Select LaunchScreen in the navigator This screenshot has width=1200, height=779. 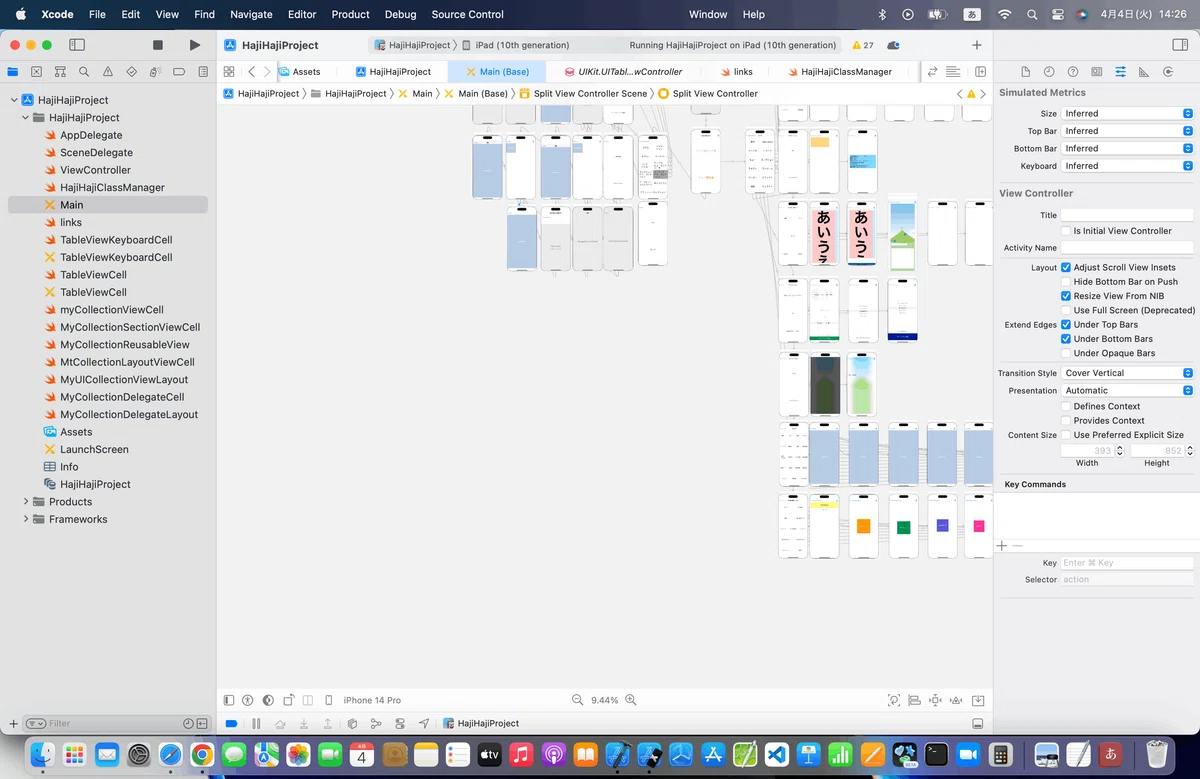94,450
